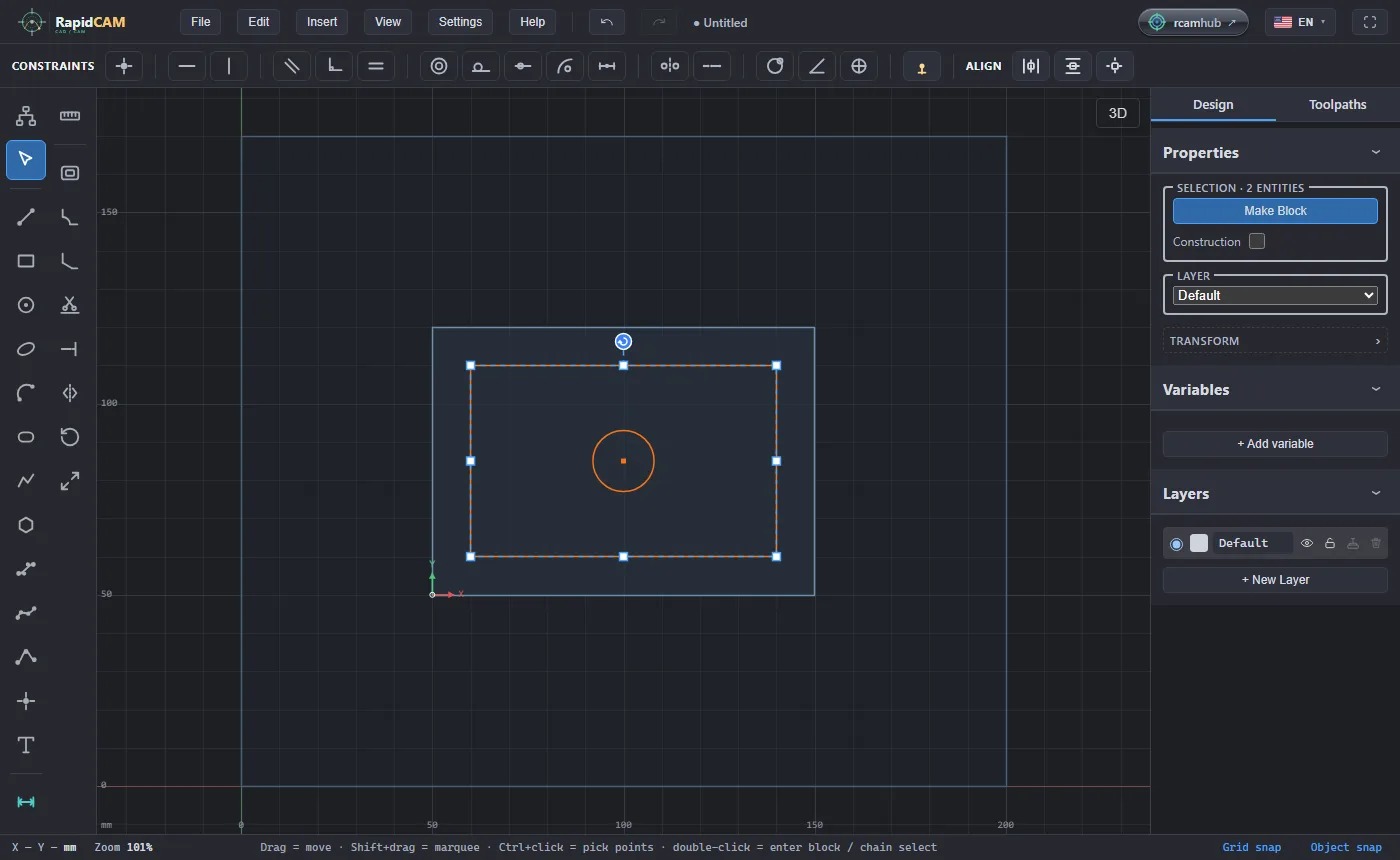Select the Circle drawing tool
This screenshot has width=1400, height=860.
click(x=26, y=305)
